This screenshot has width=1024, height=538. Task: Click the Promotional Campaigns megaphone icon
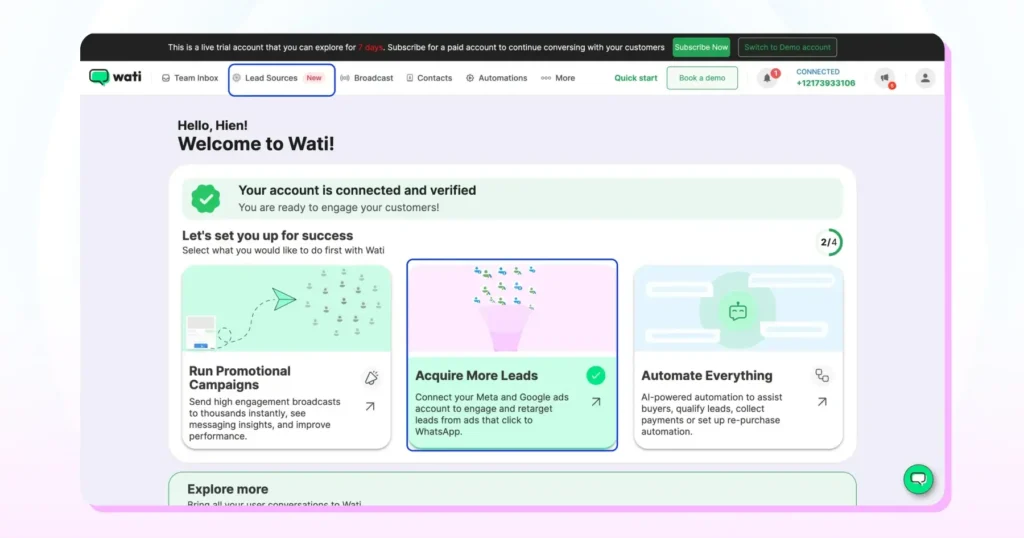point(371,377)
